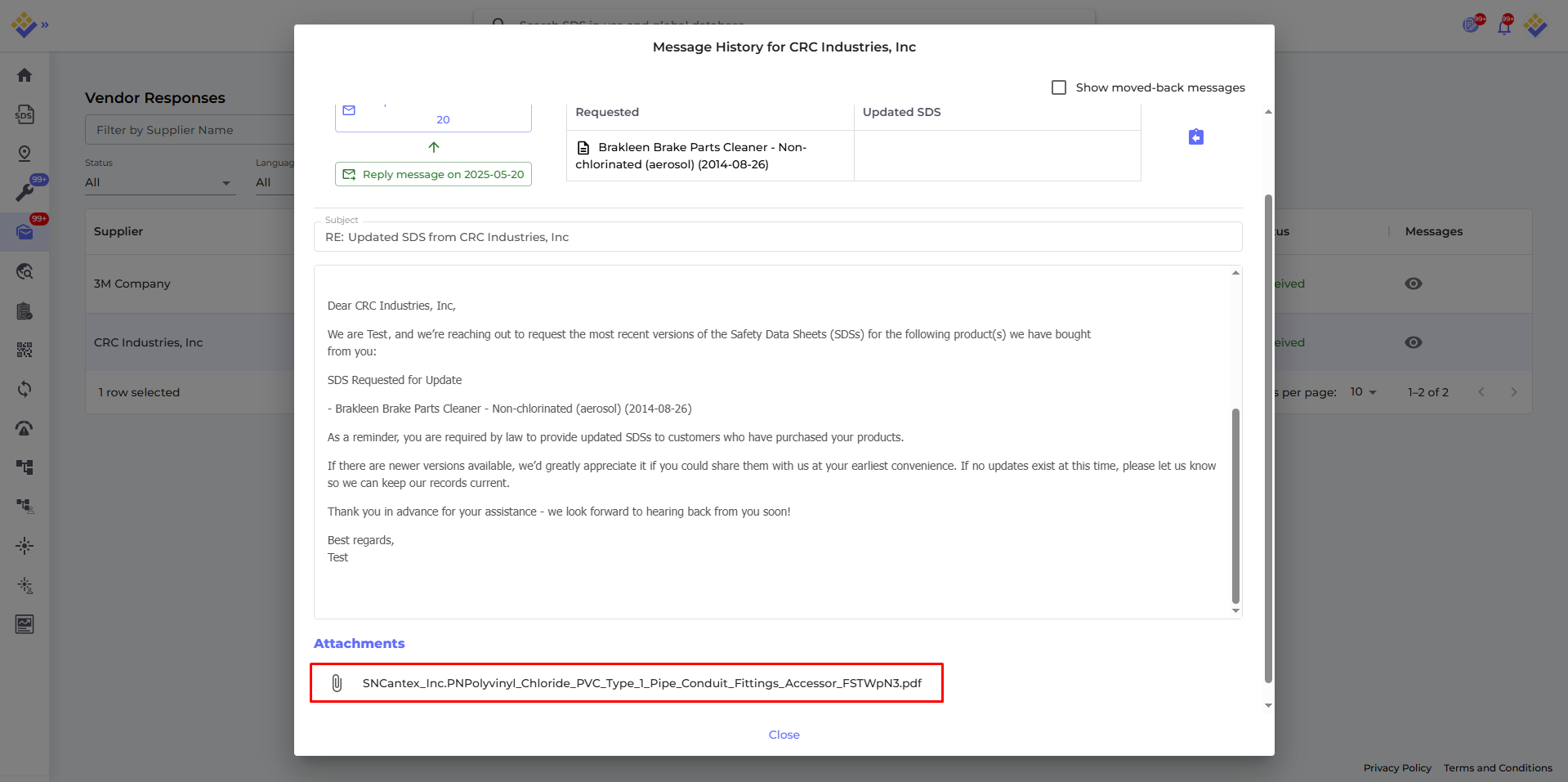Open the hierarchy tree sidebar icon

tap(25, 467)
